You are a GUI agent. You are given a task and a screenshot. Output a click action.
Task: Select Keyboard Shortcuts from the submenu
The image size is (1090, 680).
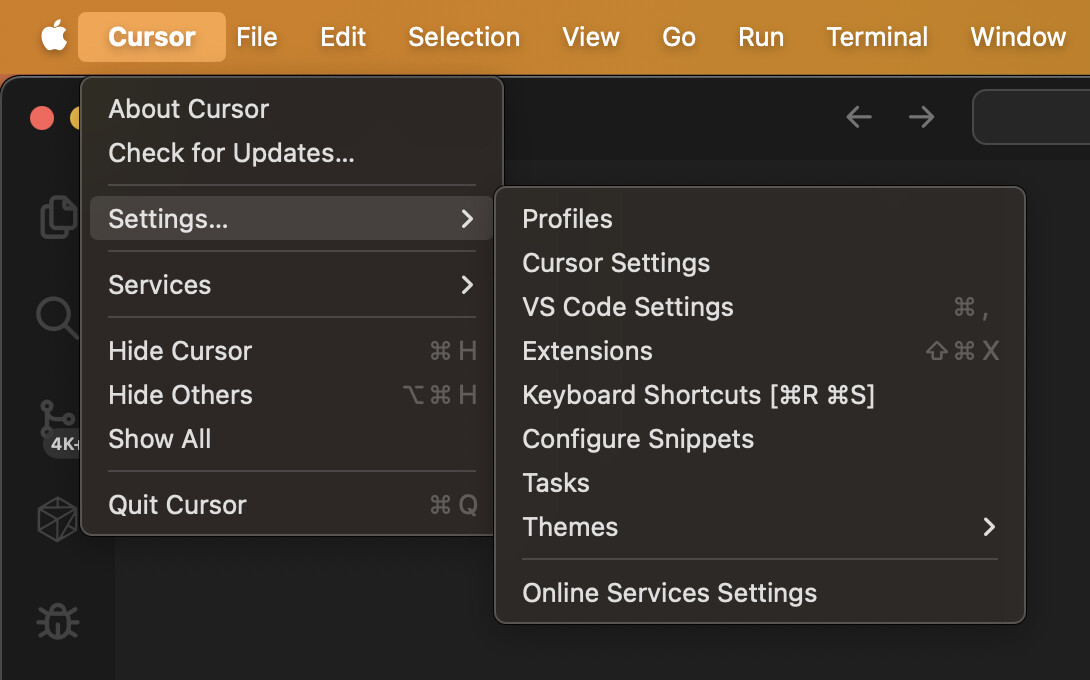[x=698, y=395]
